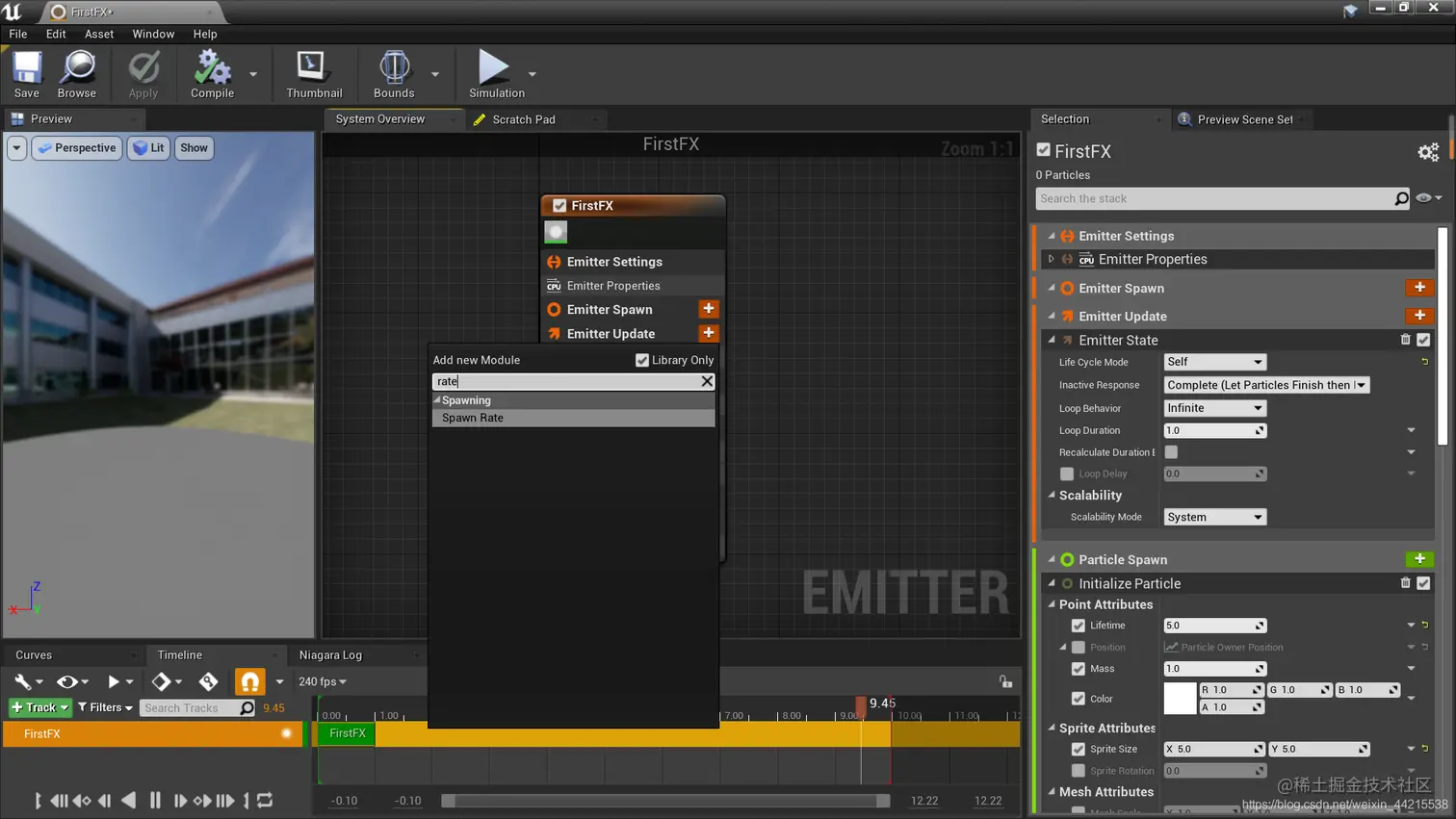
Task: Expand the Emitter Properties row
Action: (x=1052, y=259)
